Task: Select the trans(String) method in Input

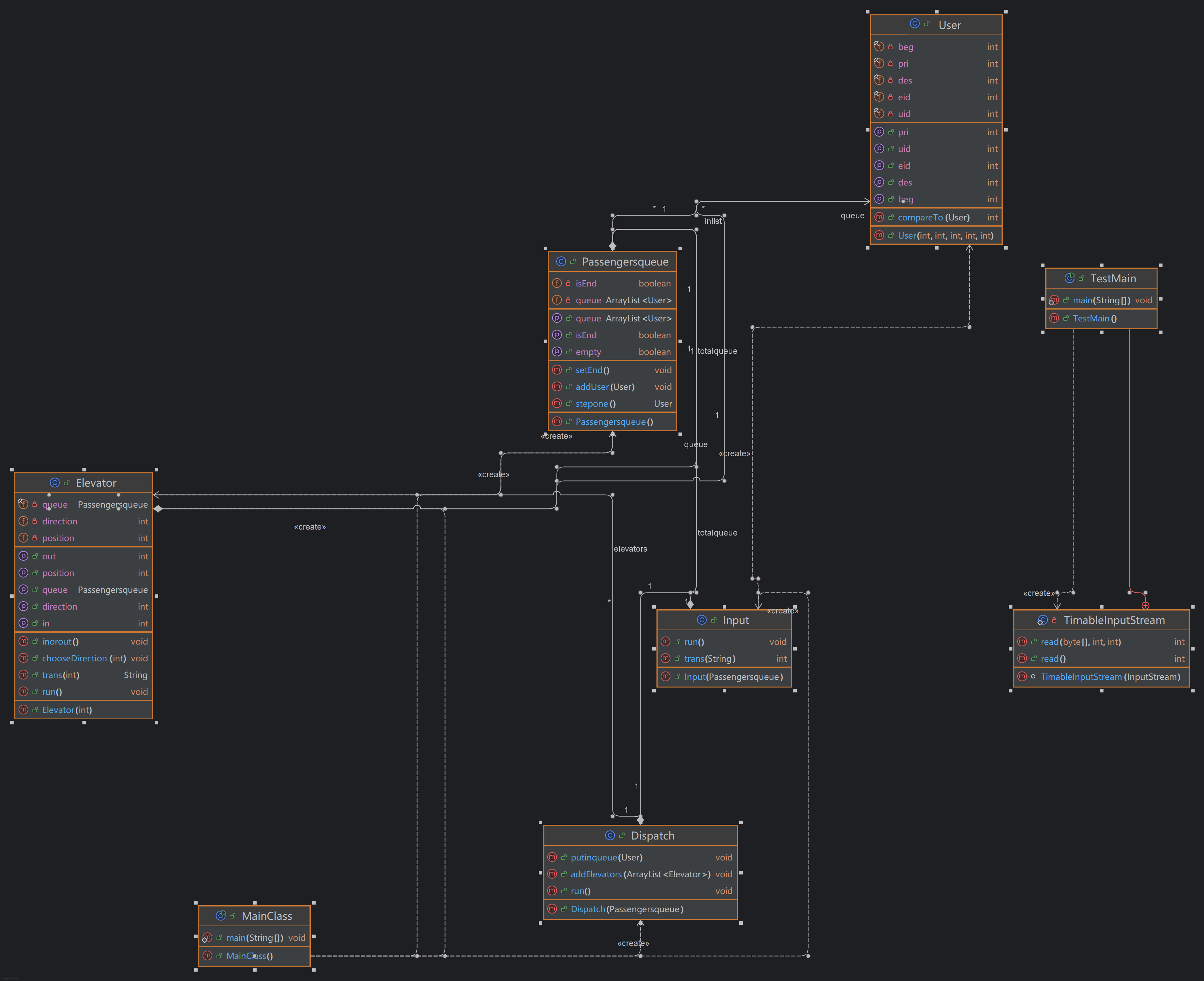Action: (709, 659)
